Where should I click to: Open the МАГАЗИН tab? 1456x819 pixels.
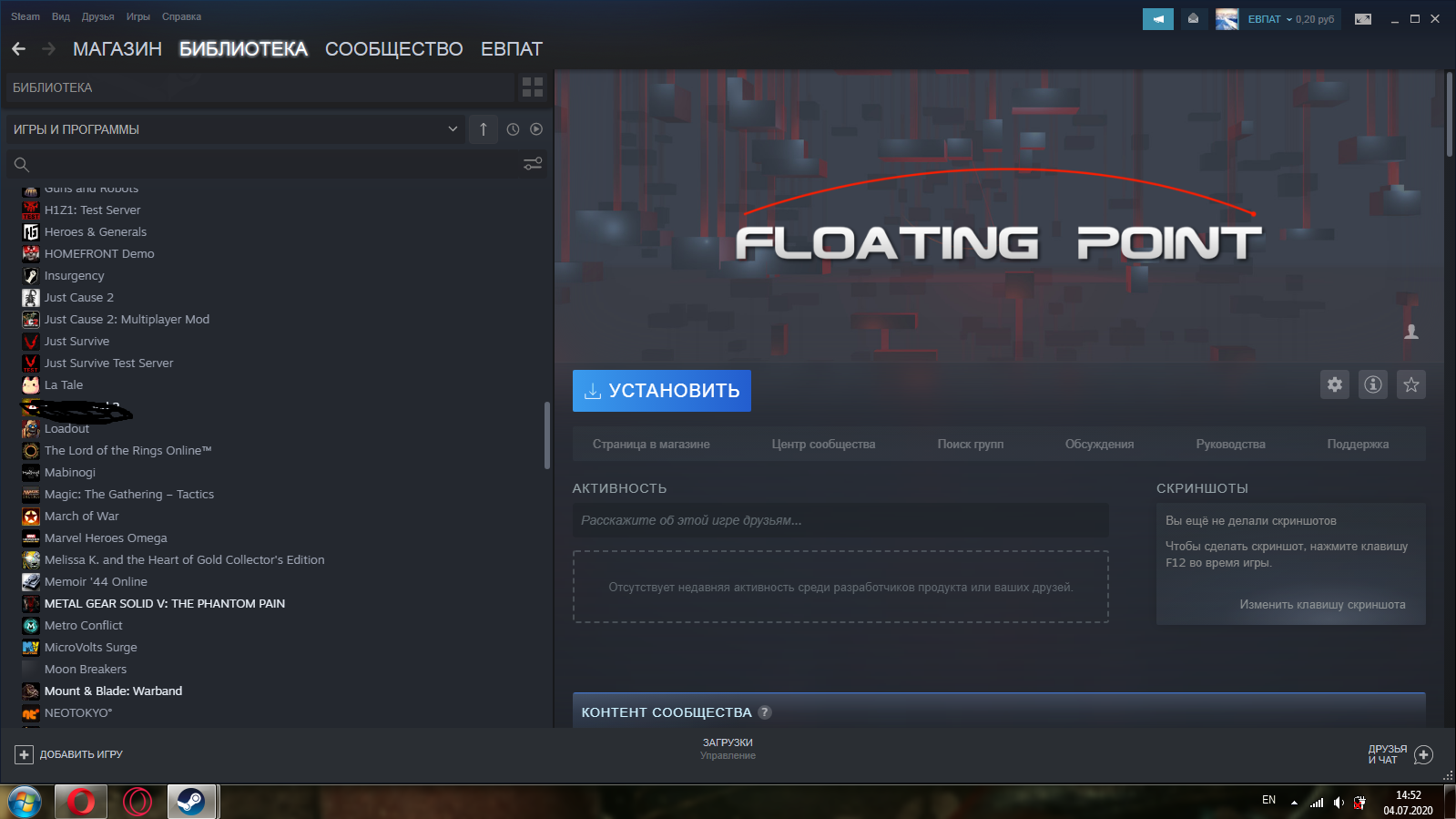[x=117, y=49]
